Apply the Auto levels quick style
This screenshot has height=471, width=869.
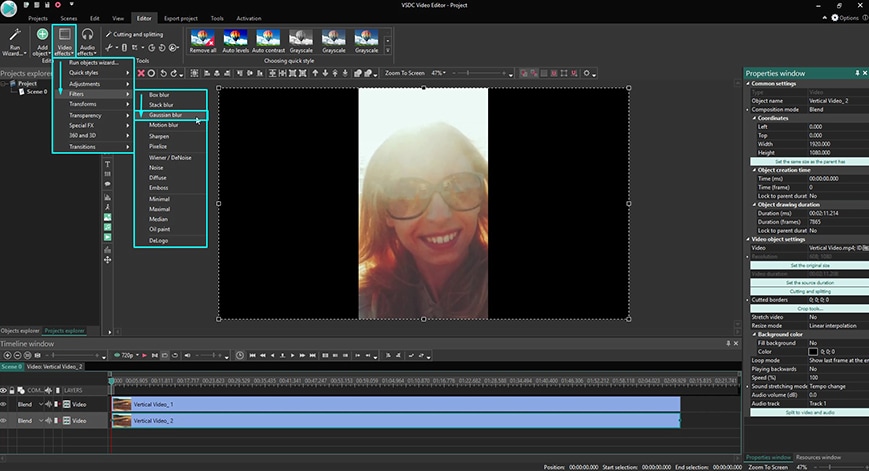coord(236,41)
